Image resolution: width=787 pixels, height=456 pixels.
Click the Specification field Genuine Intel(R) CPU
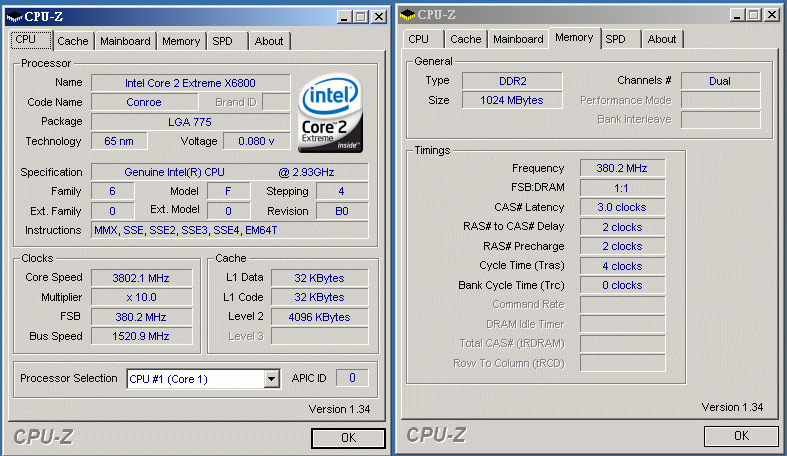[229, 172]
